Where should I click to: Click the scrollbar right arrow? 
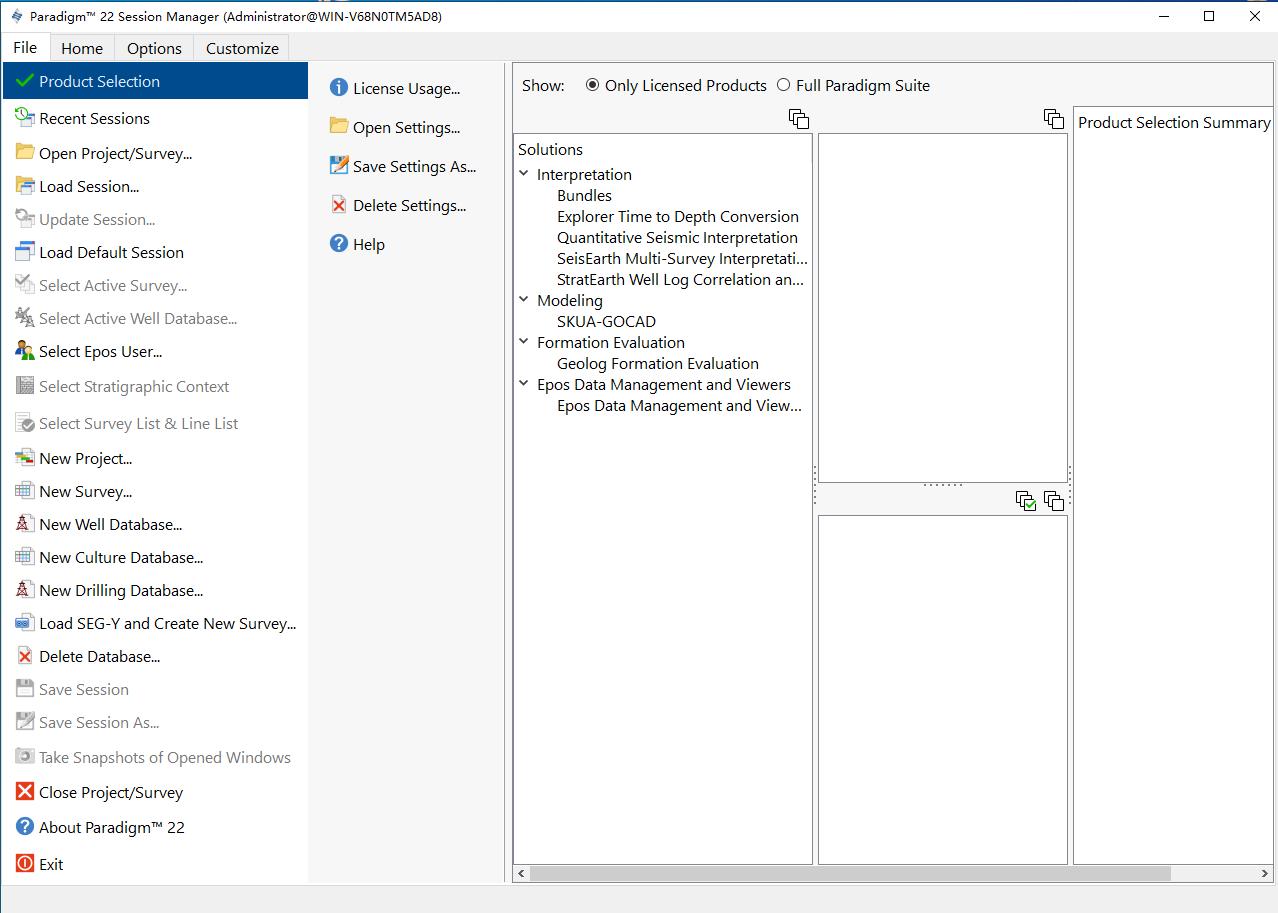coord(1265,873)
